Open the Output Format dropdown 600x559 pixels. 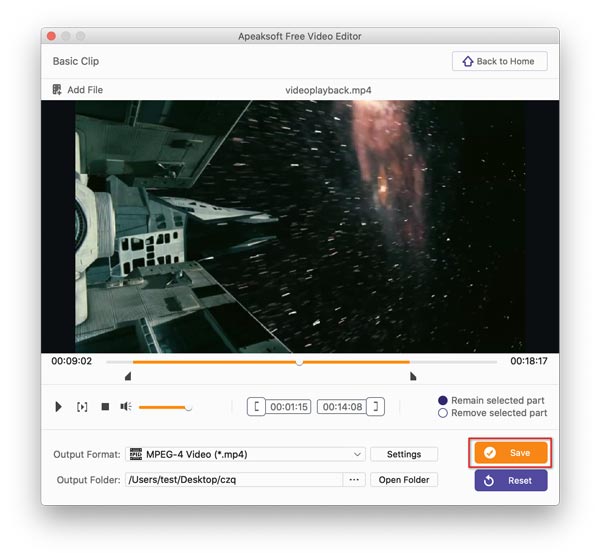click(x=245, y=454)
